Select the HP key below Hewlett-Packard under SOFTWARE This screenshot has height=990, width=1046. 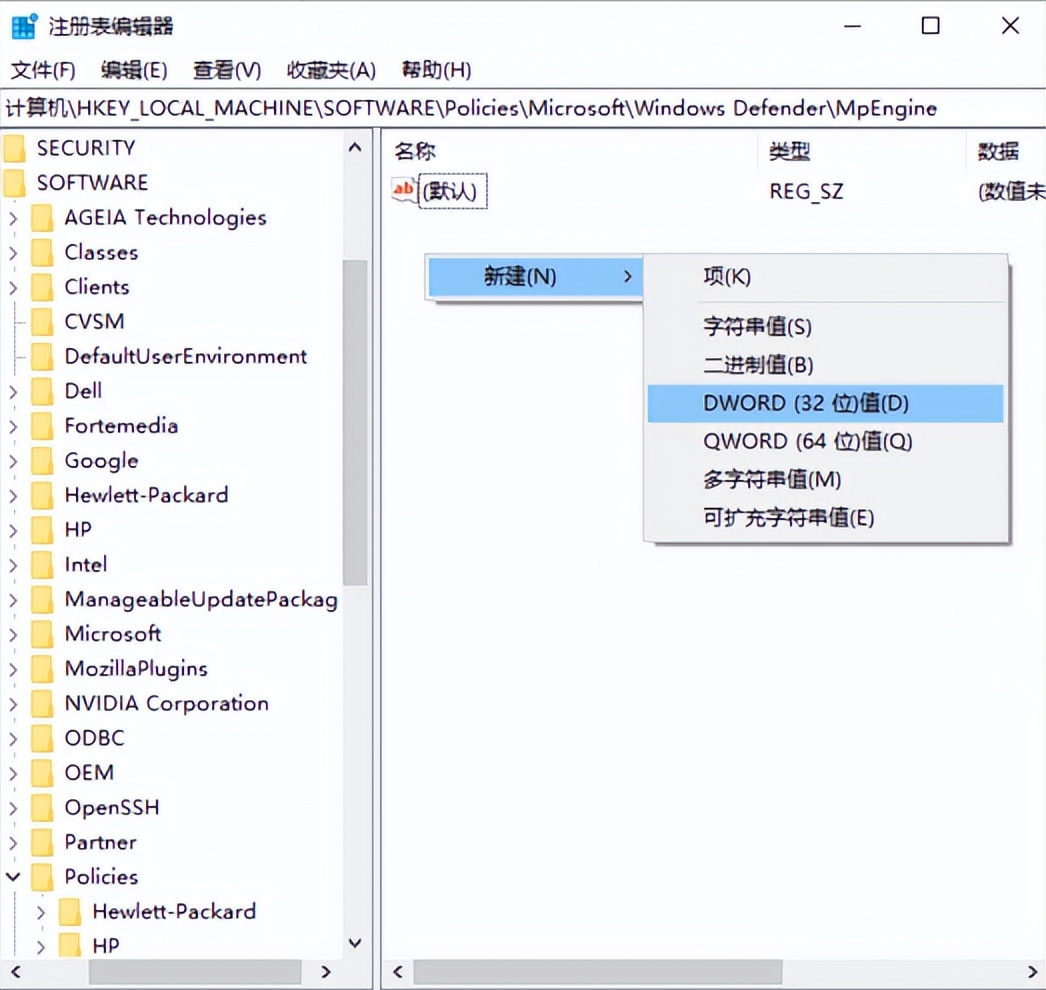(78, 530)
